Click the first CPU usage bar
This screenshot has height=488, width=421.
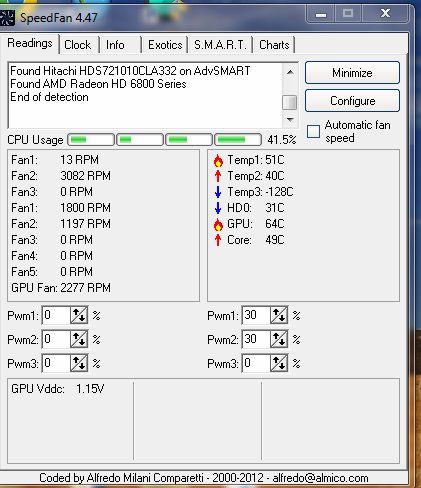(x=91, y=140)
